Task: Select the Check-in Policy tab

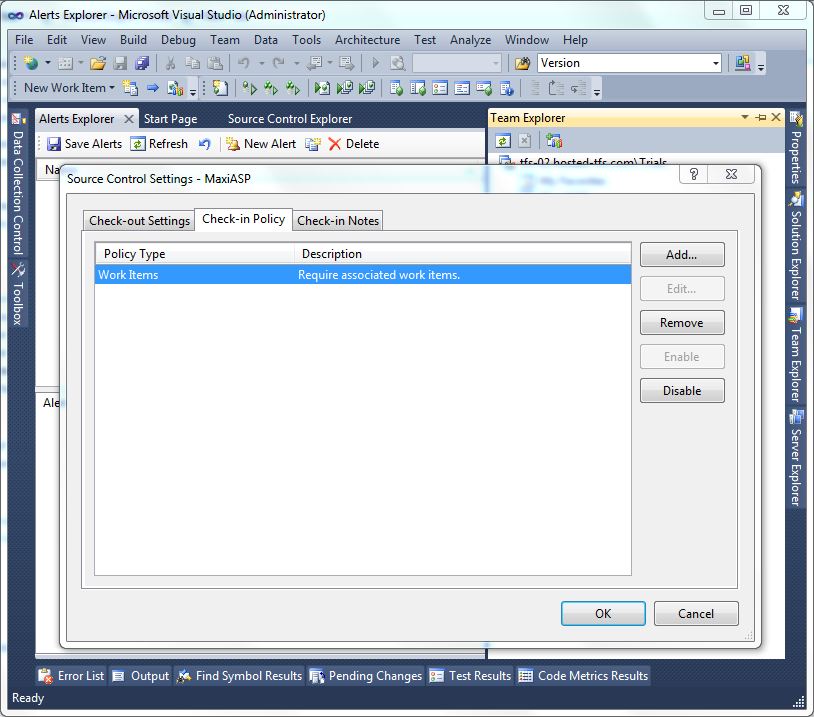Action: [243, 219]
